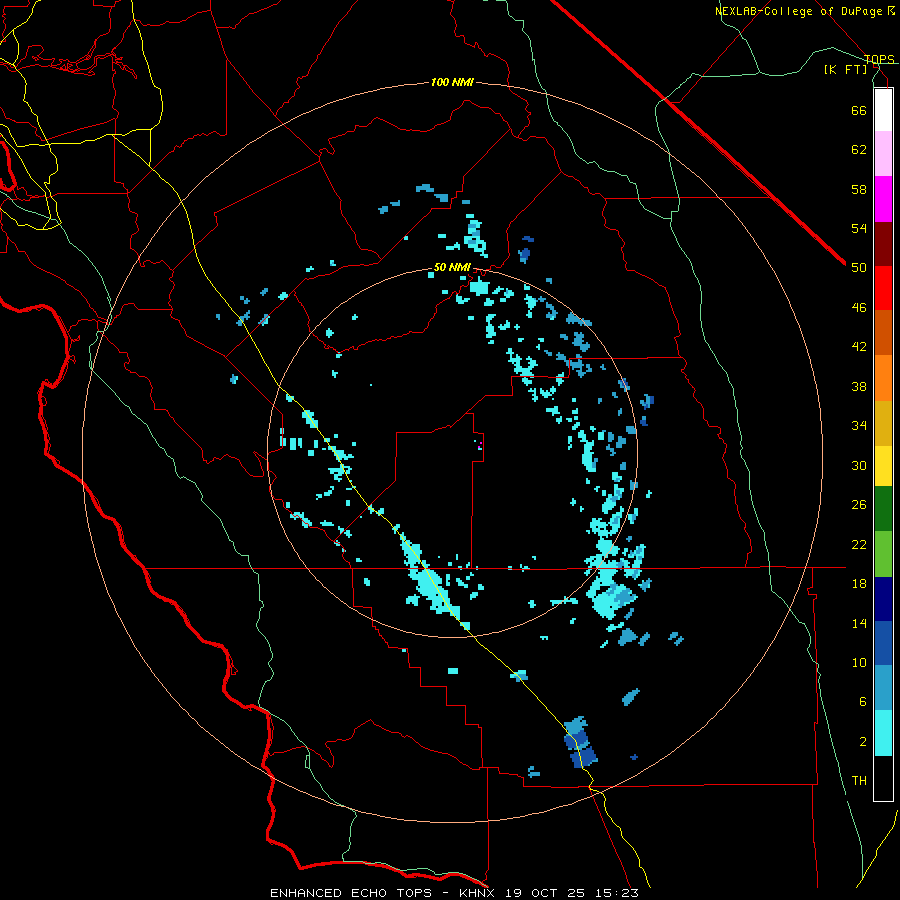Click the light green 22 kft swatch
The image size is (900, 900).
pyautogui.click(x=883, y=554)
